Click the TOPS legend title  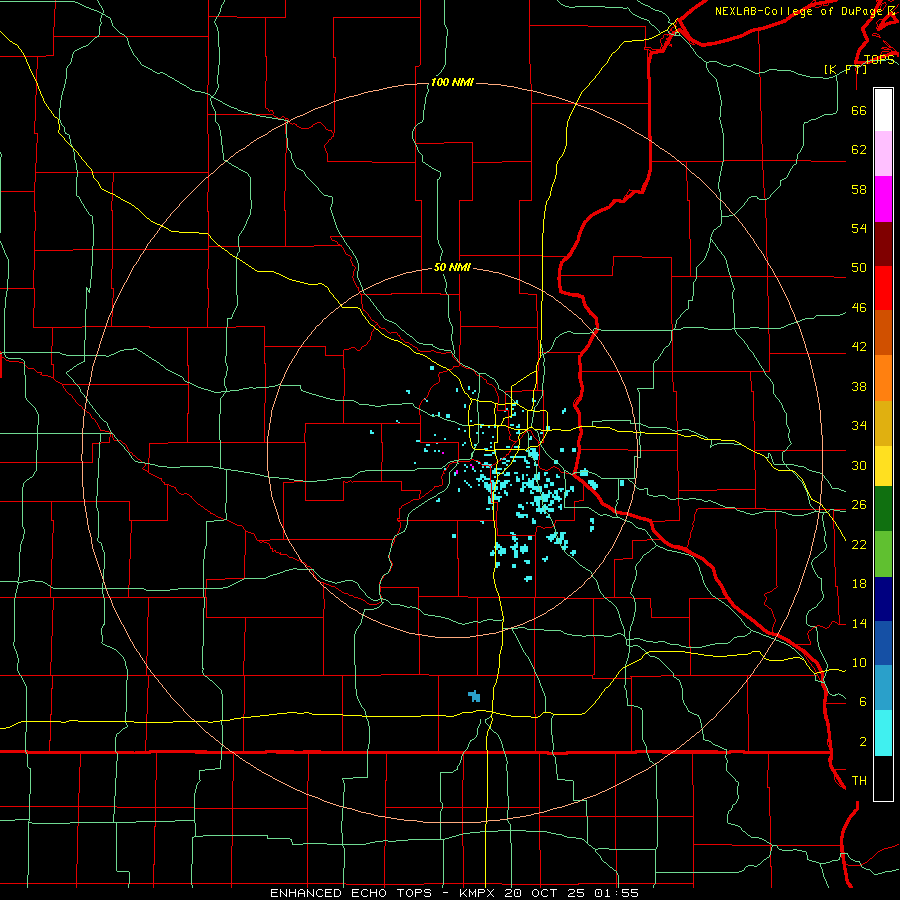[x=879, y=60]
